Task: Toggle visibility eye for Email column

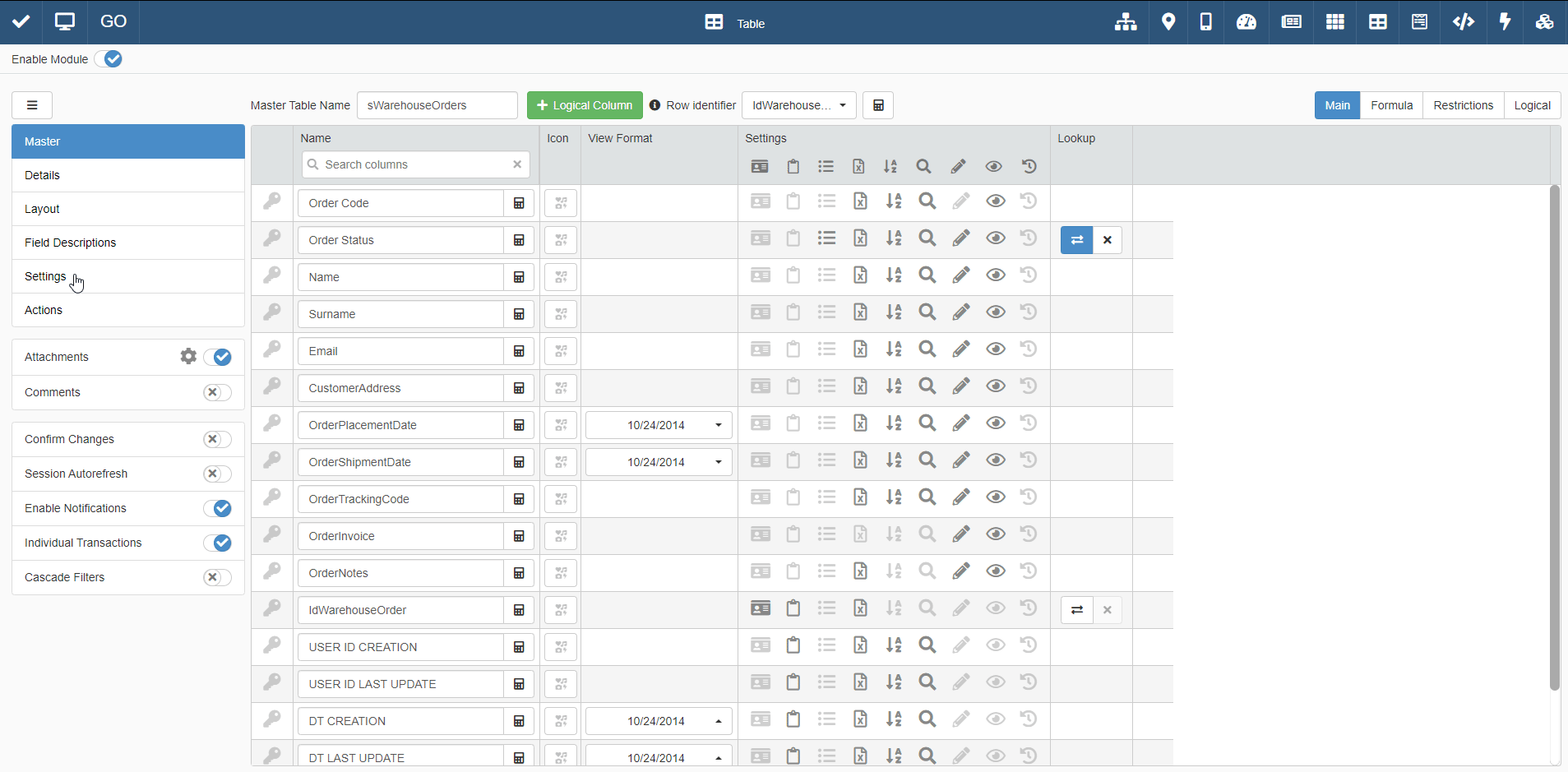Action: (995, 349)
